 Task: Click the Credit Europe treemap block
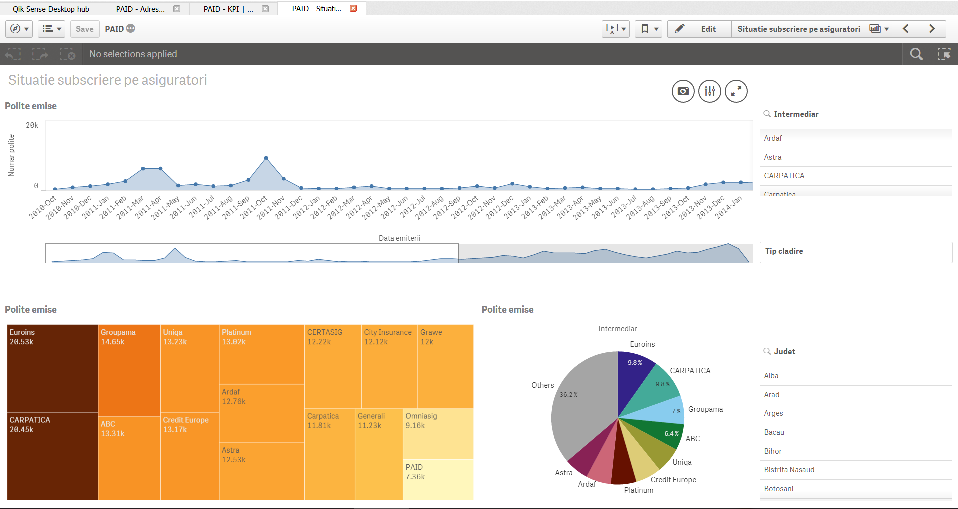tap(189, 456)
